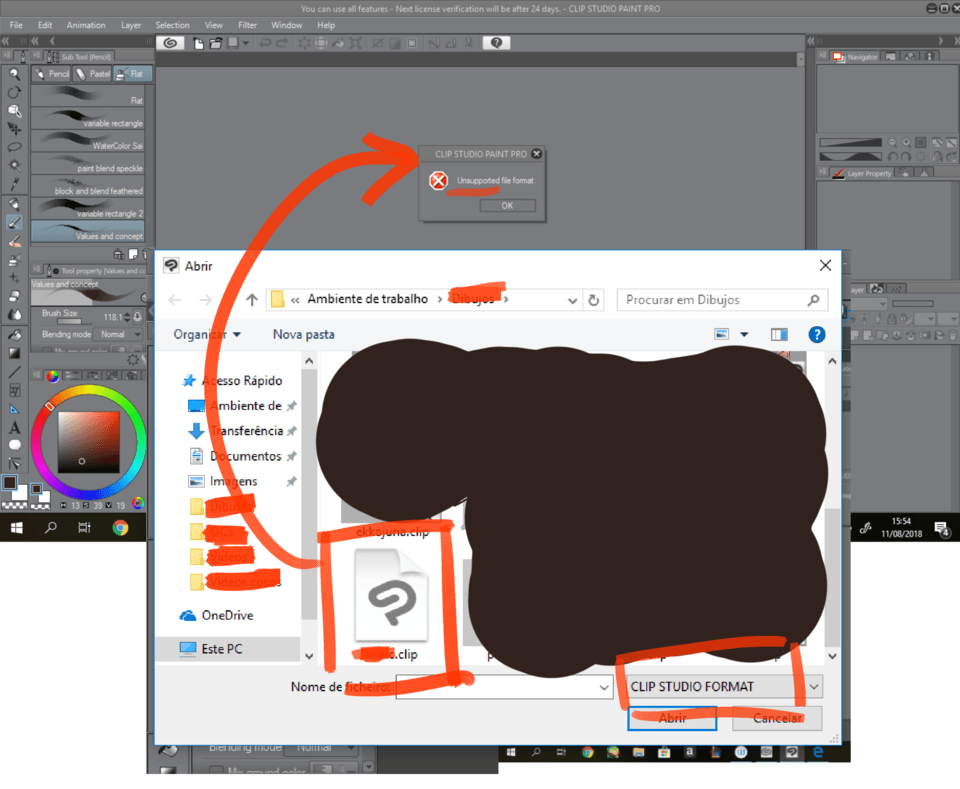The image size is (960, 789).
Task: Click the Cancelar button
Action: tap(777, 718)
